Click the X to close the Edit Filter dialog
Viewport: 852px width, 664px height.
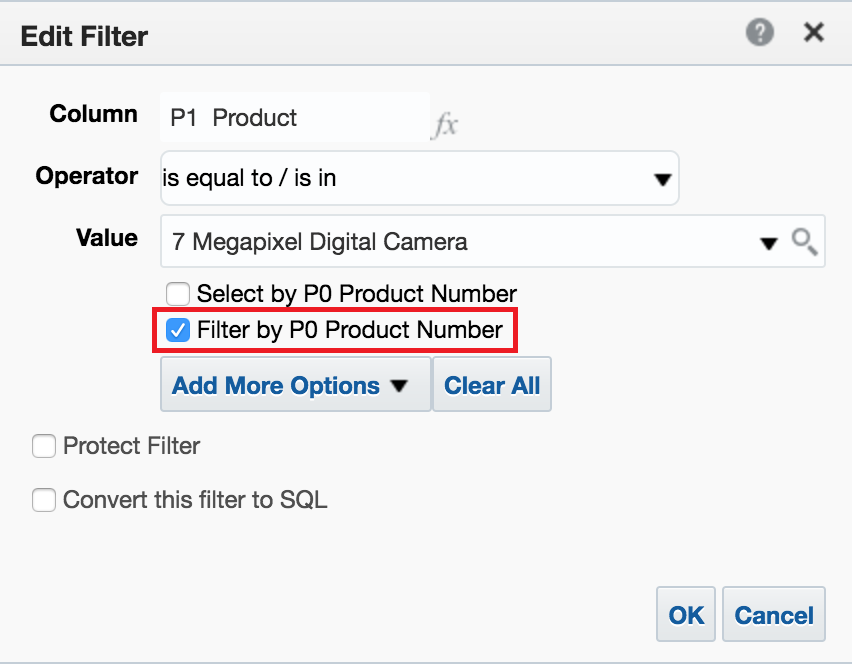pos(813,32)
